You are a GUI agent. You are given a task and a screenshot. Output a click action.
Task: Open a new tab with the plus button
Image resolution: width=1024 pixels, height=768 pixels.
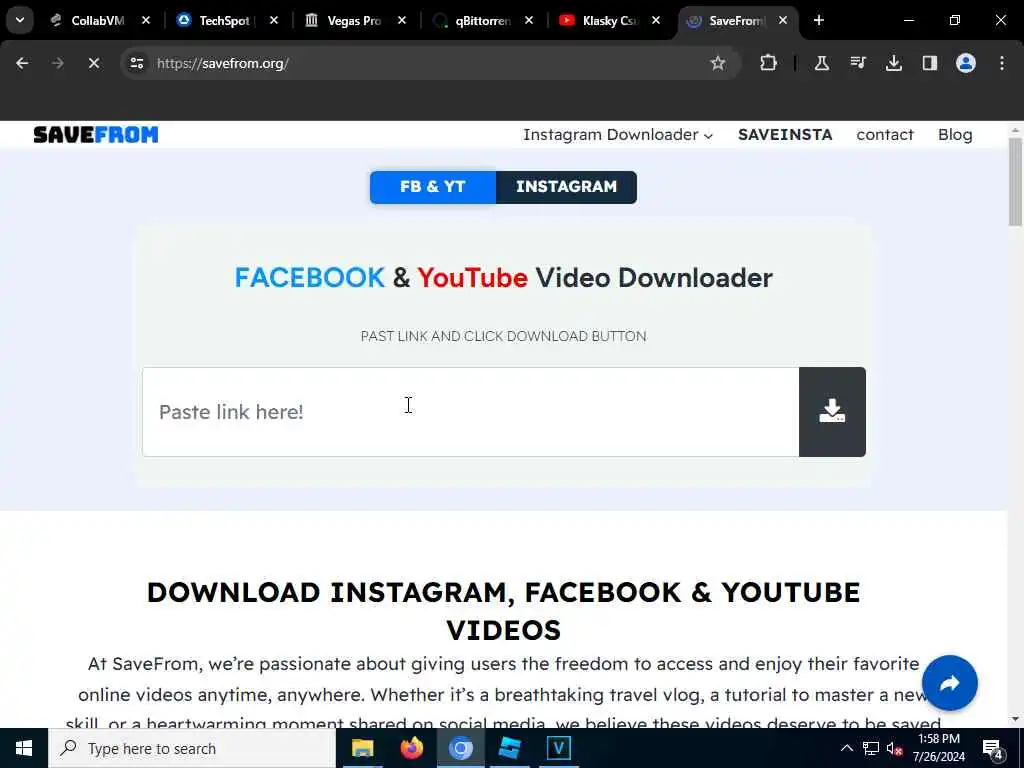click(819, 20)
